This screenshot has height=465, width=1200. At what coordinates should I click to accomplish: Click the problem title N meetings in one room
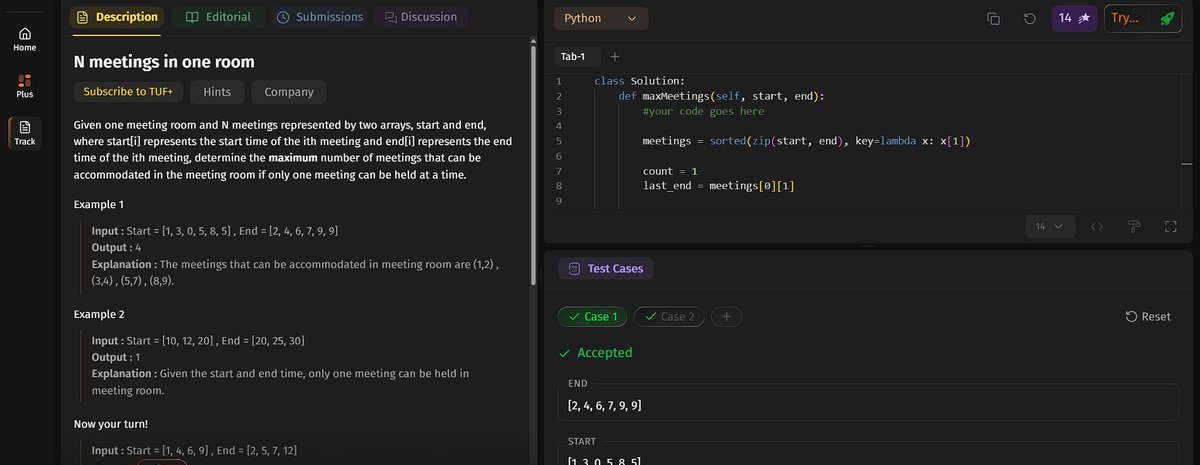pyautogui.click(x=164, y=61)
